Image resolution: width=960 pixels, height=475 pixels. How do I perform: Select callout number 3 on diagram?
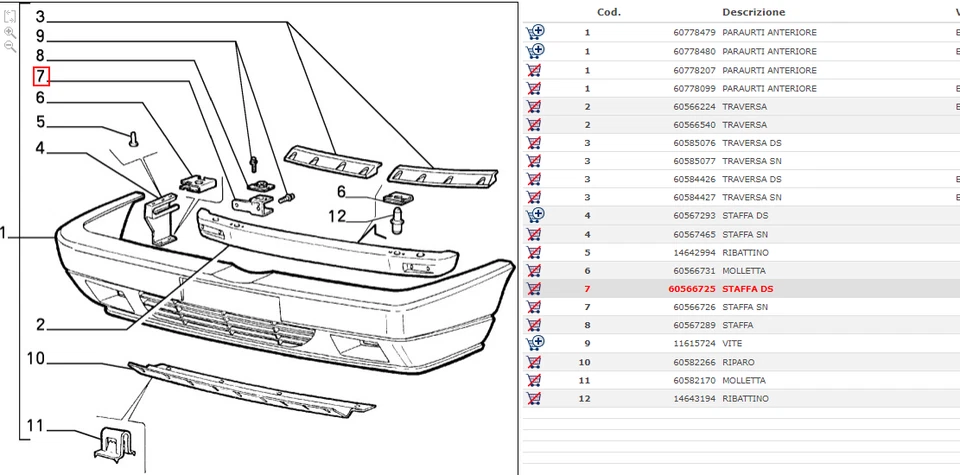click(40, 17)
